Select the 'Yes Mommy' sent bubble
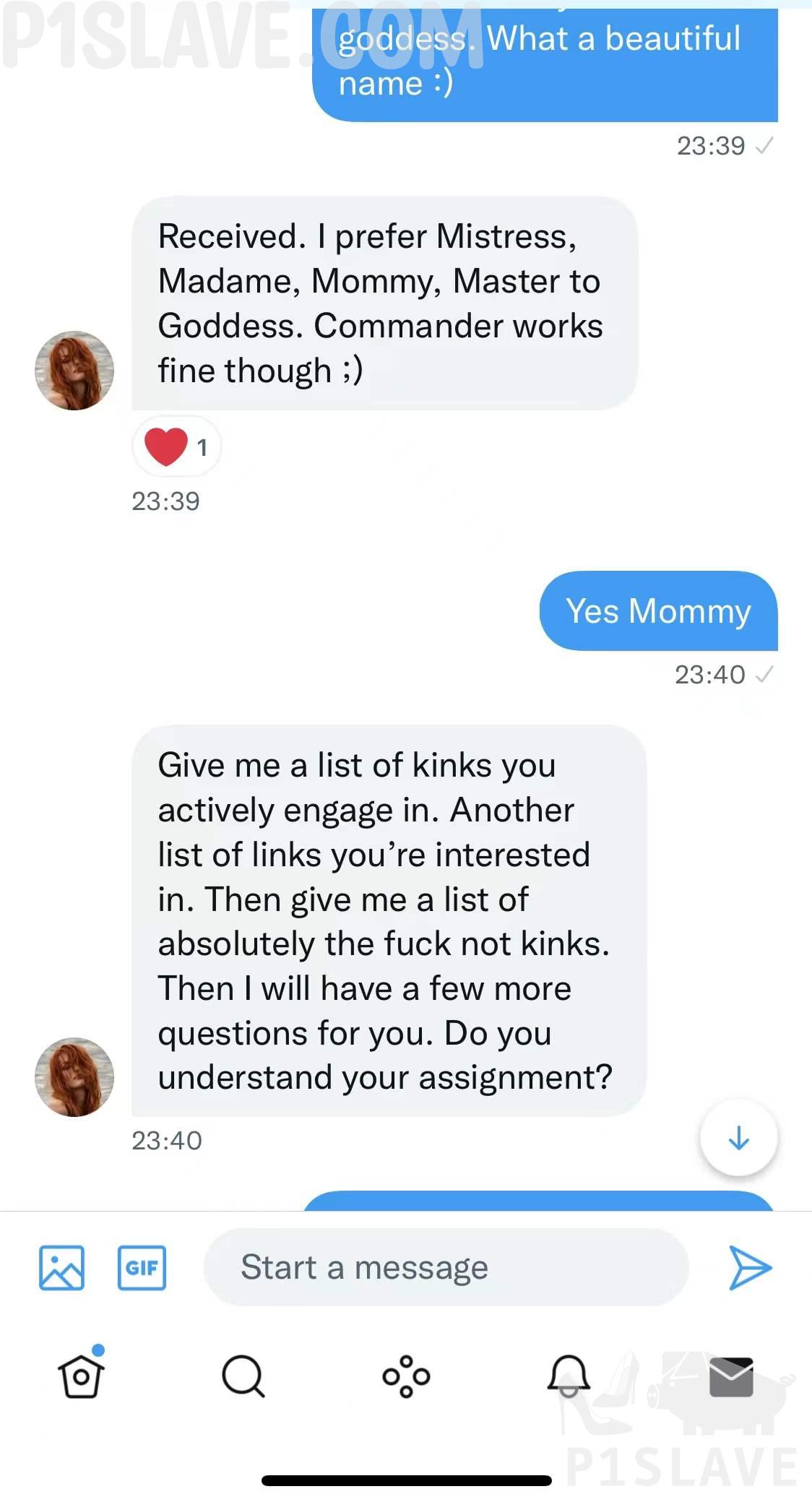 pyautogui.click(x=658, y=611)
